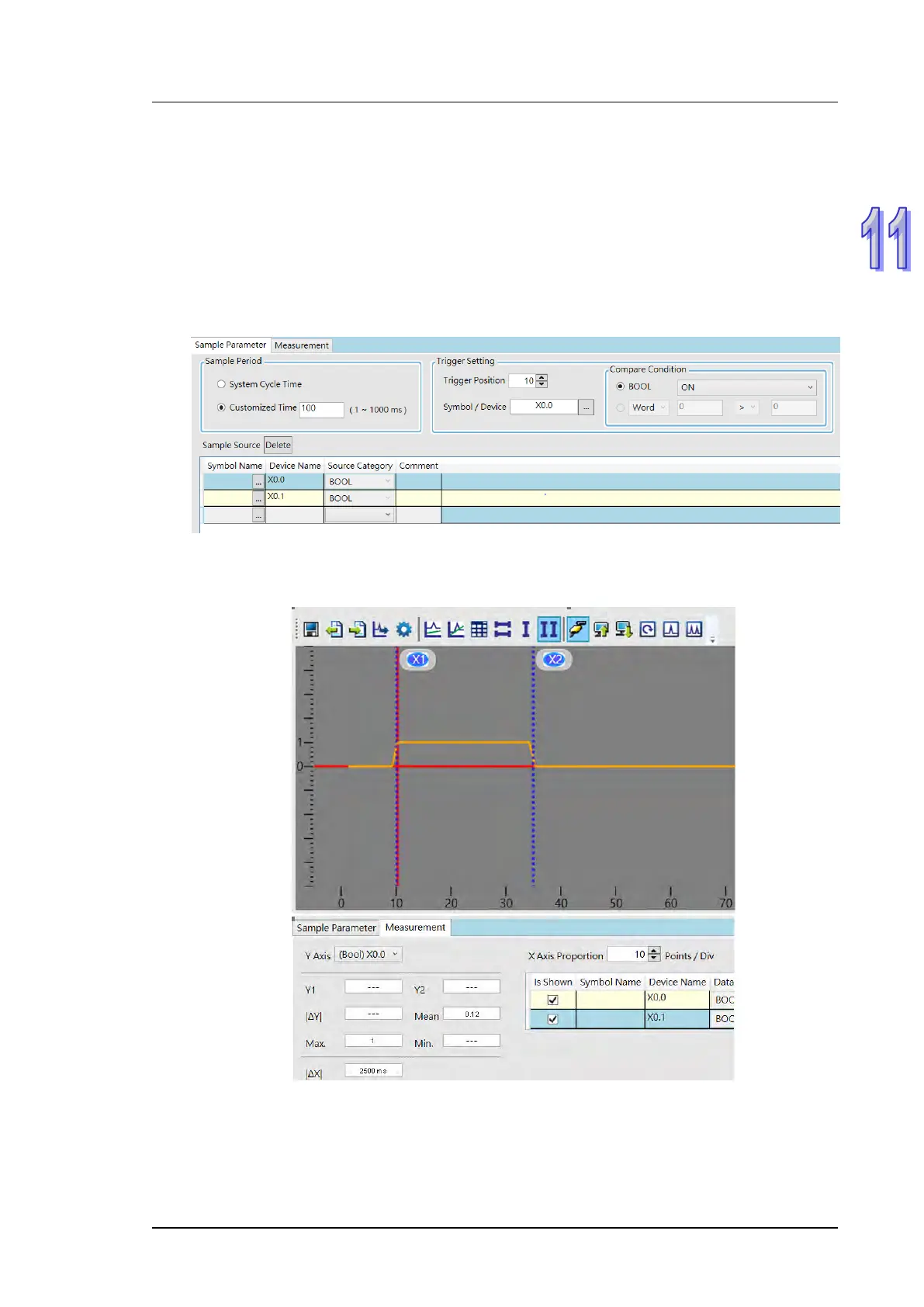
Task: Click the Min. value field
Action: point(472,1041)
